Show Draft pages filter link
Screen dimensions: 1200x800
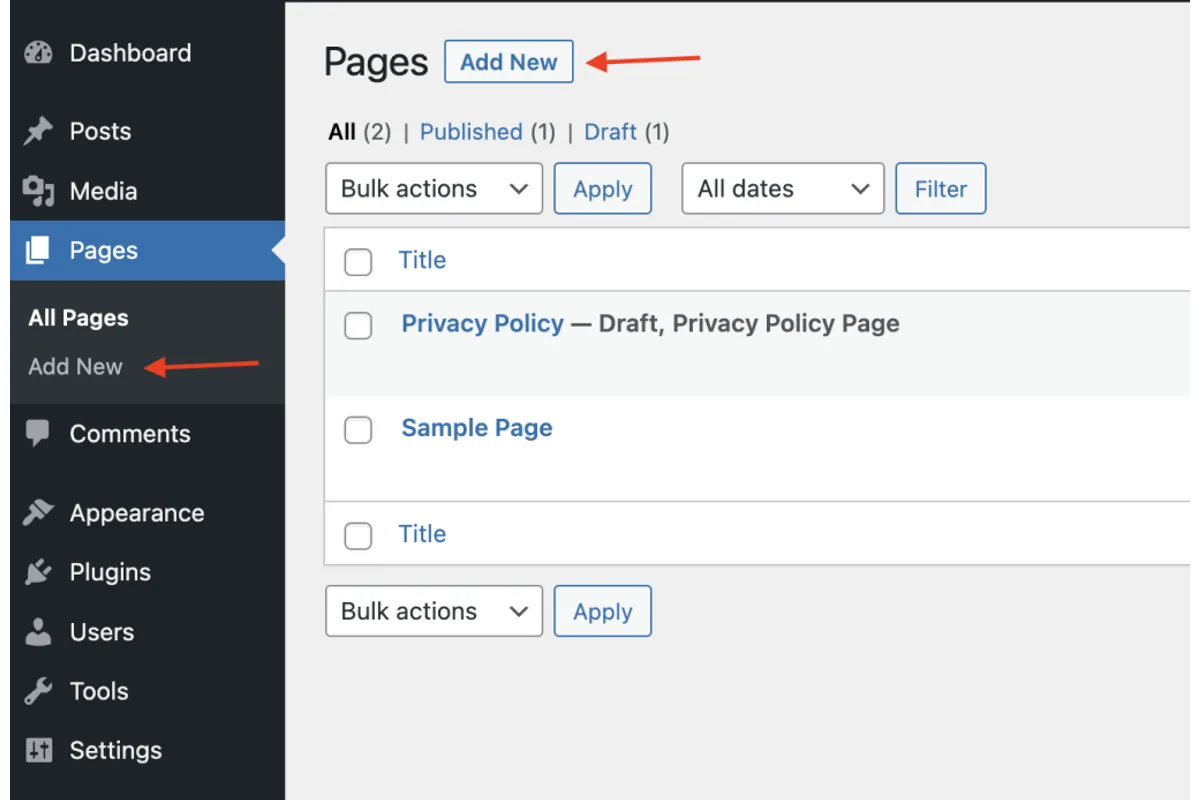coord(611,132)
